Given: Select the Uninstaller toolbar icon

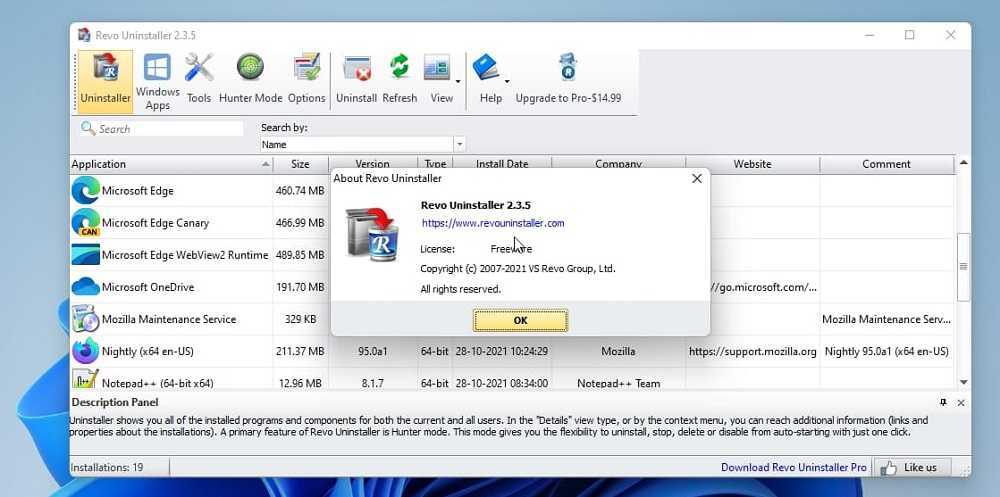Looking at the screenshot, I should [105, 80].
